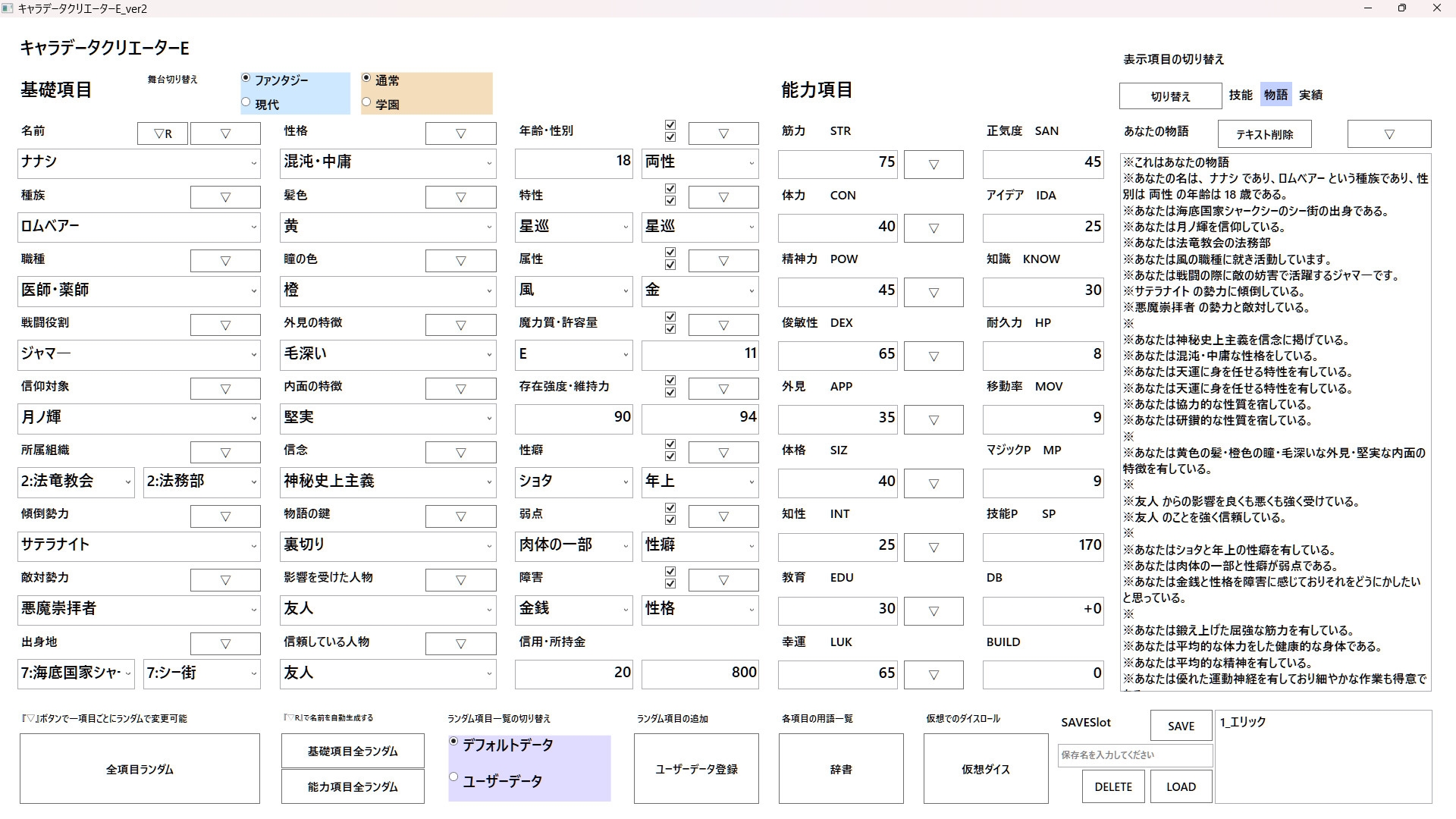This screenshot has width=1456, height=819.
Task: Randomize 信念 with its ▽ button
Action: (460, 453)
